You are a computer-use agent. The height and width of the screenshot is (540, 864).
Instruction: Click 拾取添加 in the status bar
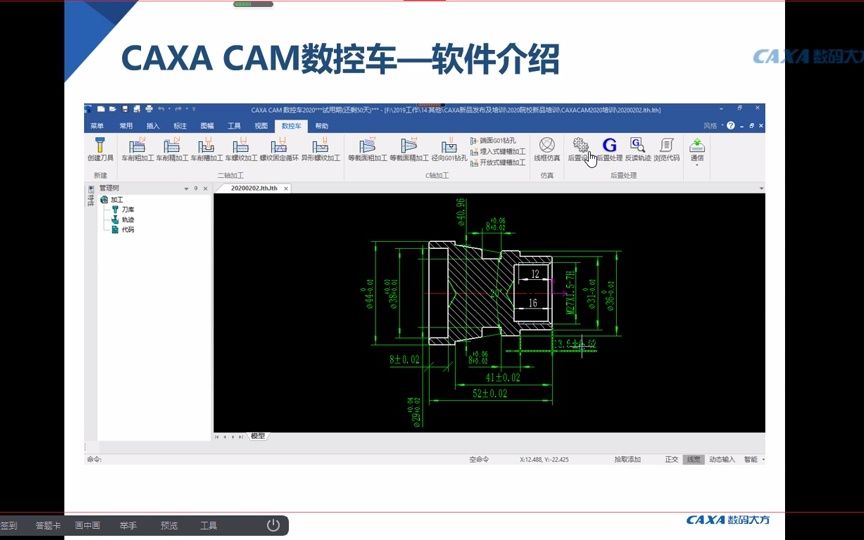click(628, 459)
